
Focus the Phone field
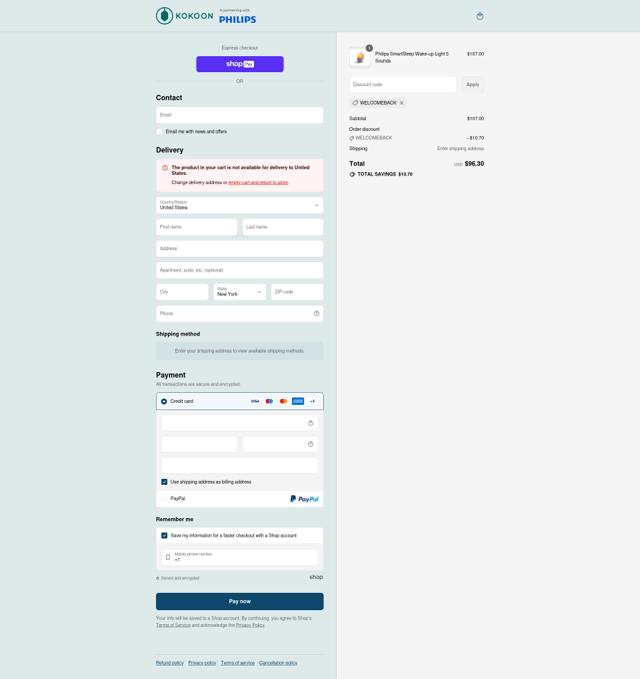click(x=239, y=314)
